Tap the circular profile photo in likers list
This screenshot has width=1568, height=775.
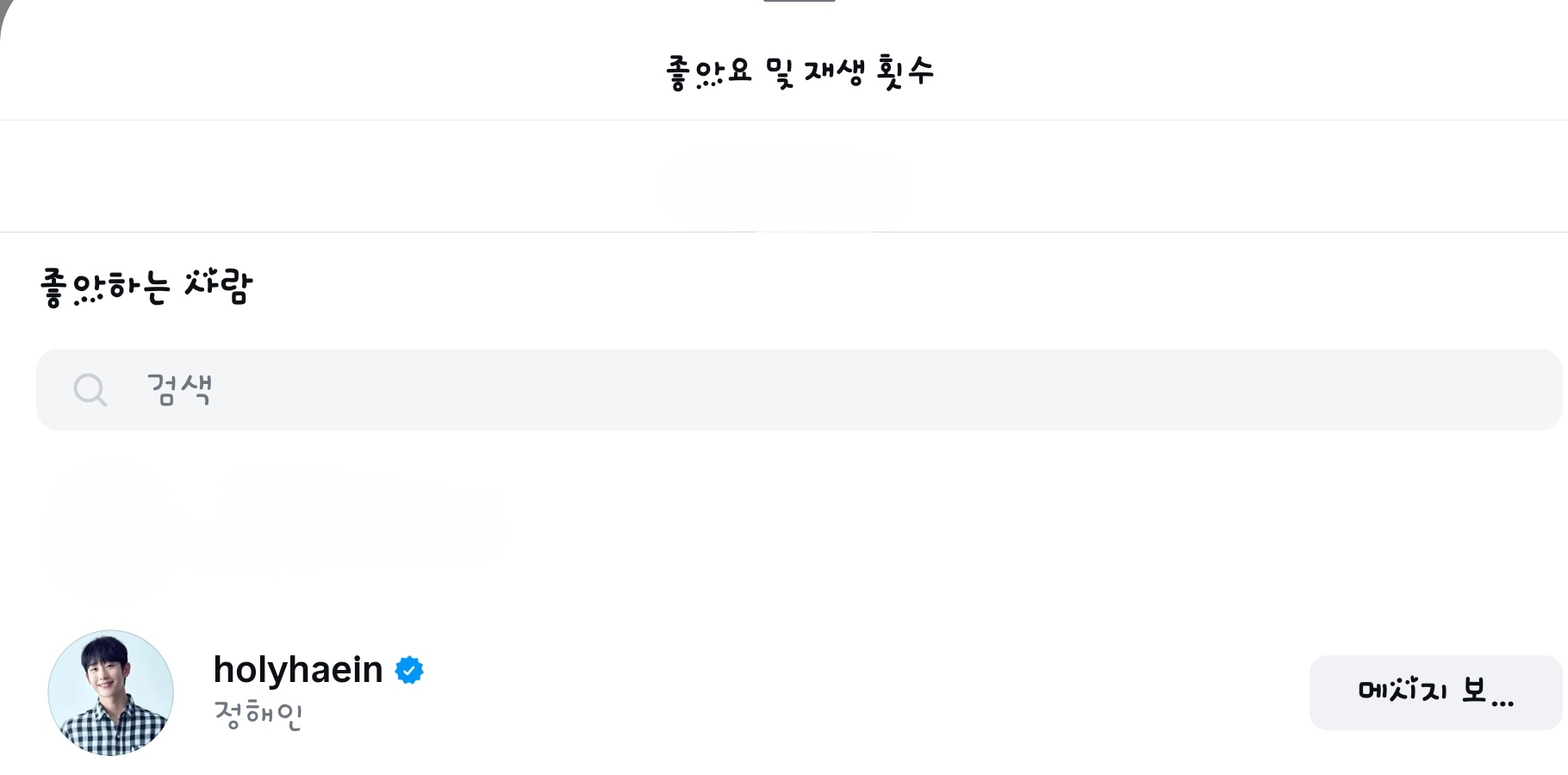tap(111, 692)
